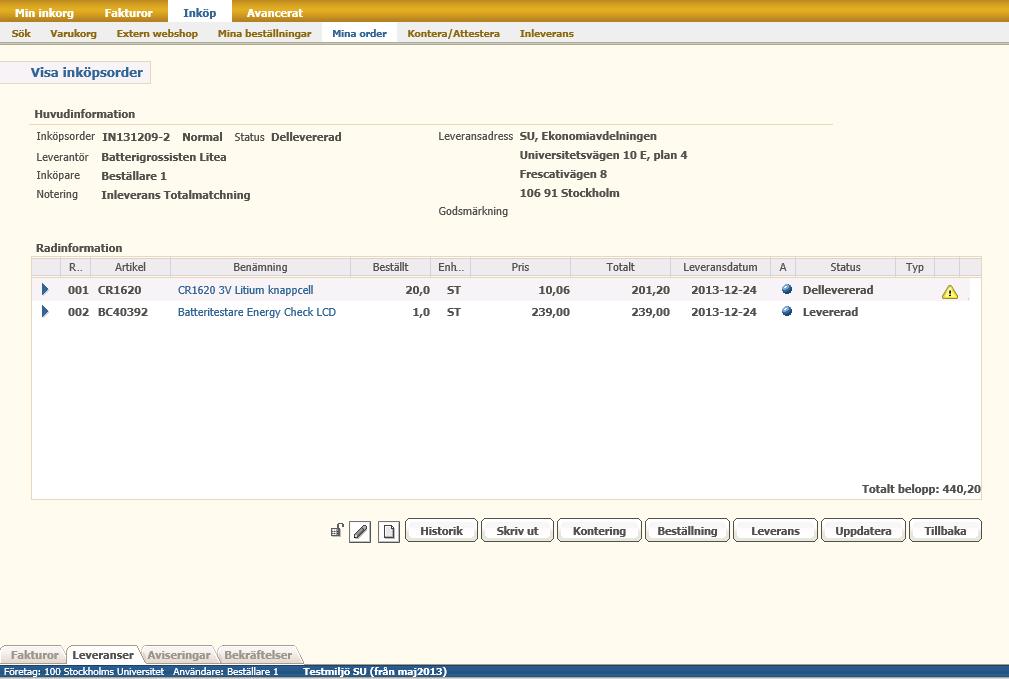Click the Beställning button
Image resolution: width=1009 pixels, height=679 pixels.
tap(687, 531)
